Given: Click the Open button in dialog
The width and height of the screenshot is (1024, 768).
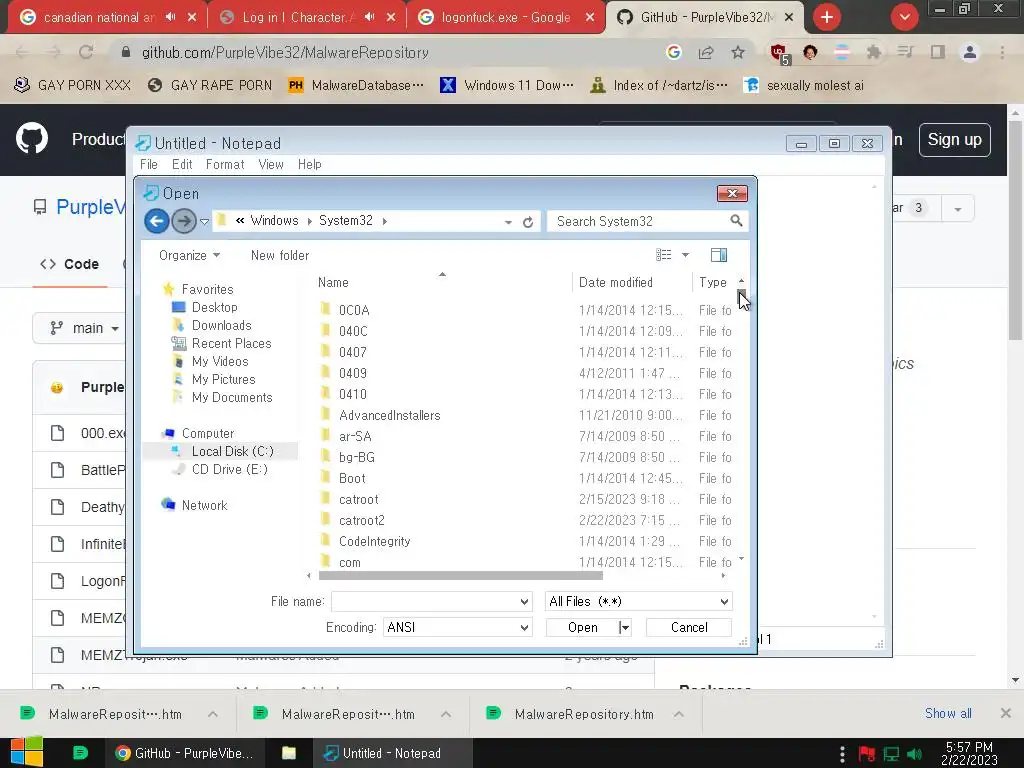Looking at the screenshot, I should click(x=583, y=628).
